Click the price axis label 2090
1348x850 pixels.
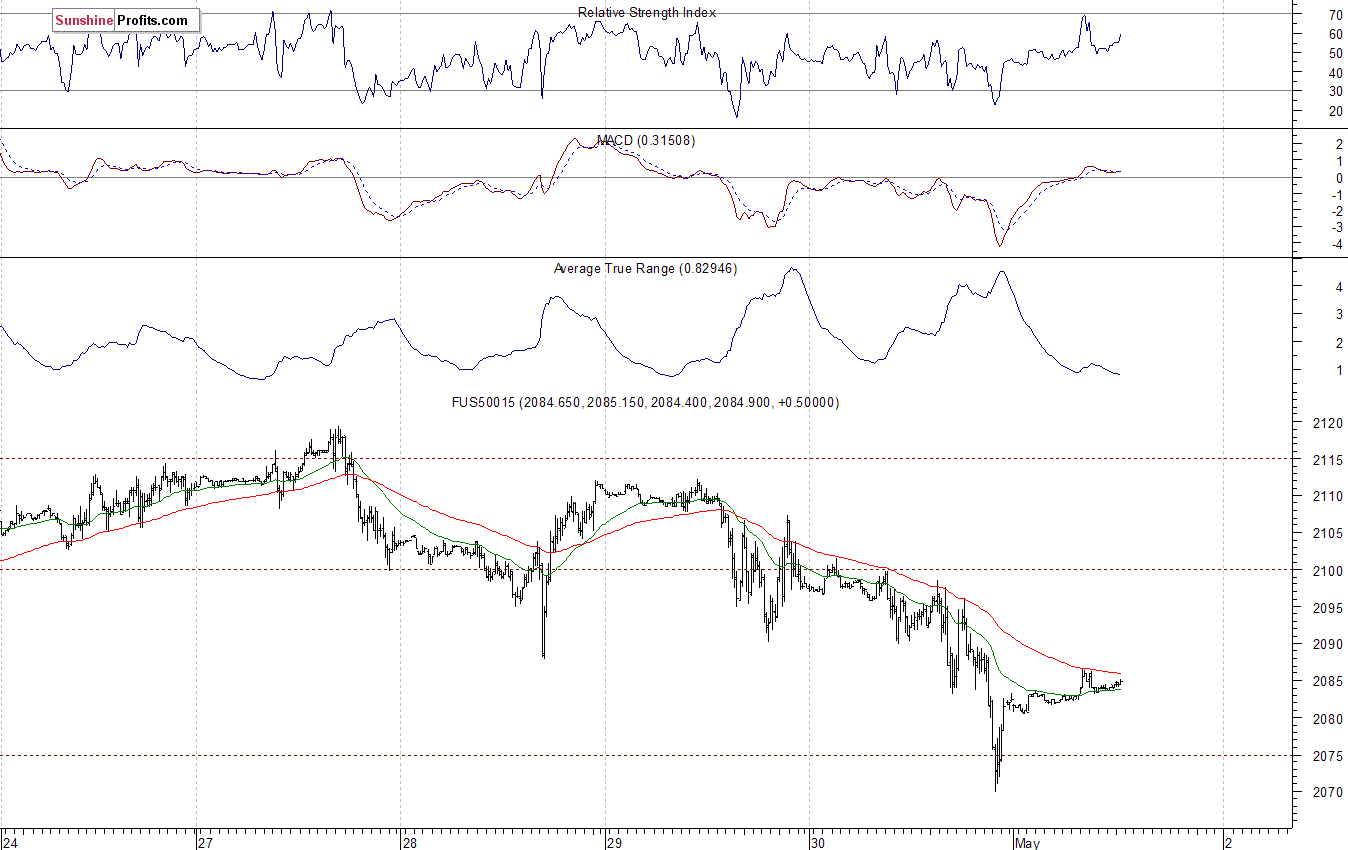(1327, 645)
